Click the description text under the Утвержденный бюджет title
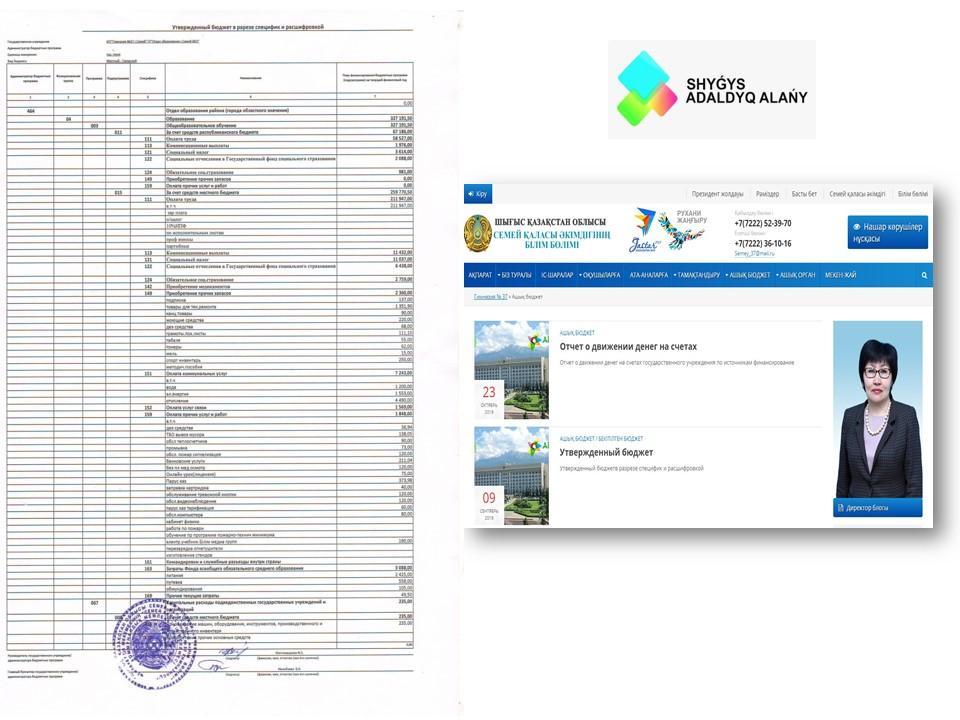Viewport: 960px width, 720px height. coord(631,469)
